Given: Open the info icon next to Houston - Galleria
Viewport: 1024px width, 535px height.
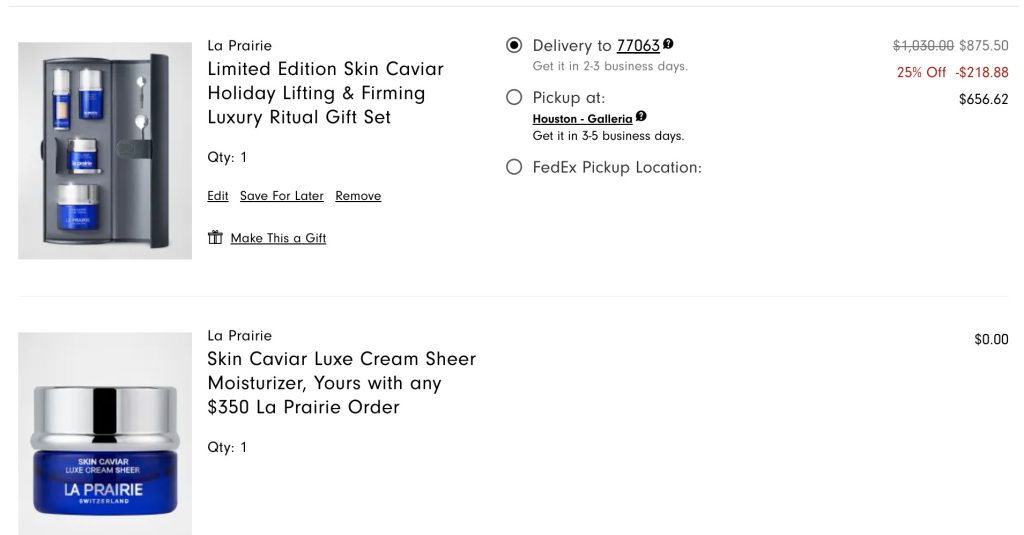Looking at the screenshot, I should 640,118.
